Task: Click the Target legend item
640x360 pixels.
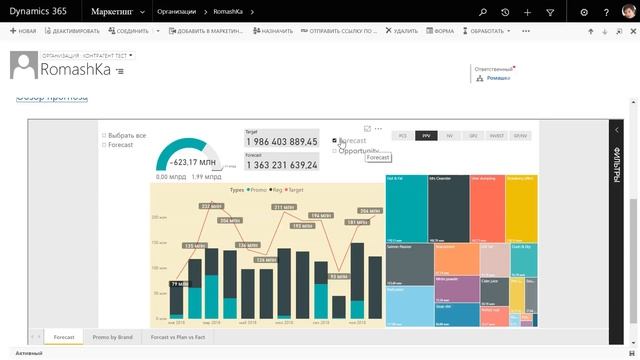Action: pos(294,190)
